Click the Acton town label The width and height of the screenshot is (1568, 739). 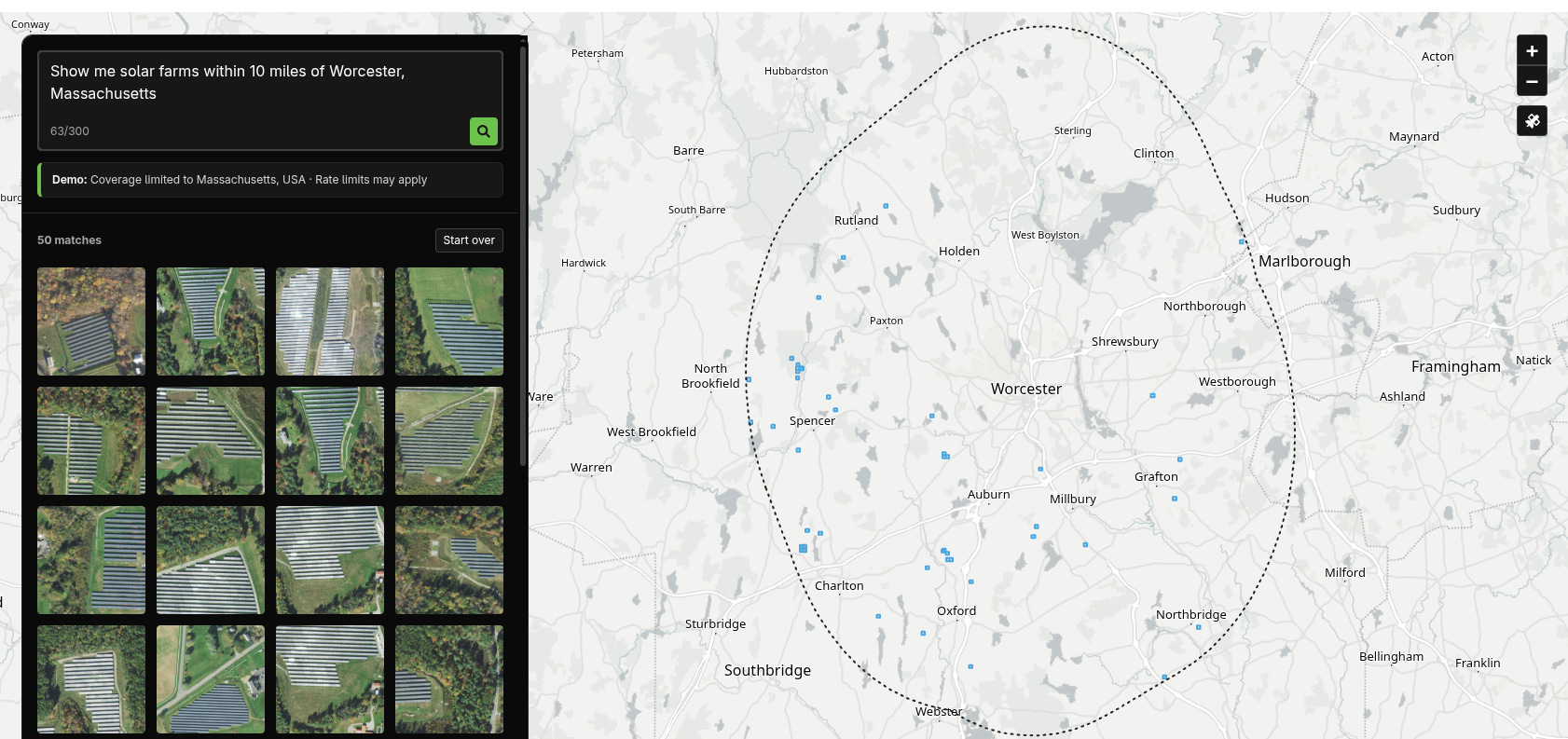point(1437,56)
